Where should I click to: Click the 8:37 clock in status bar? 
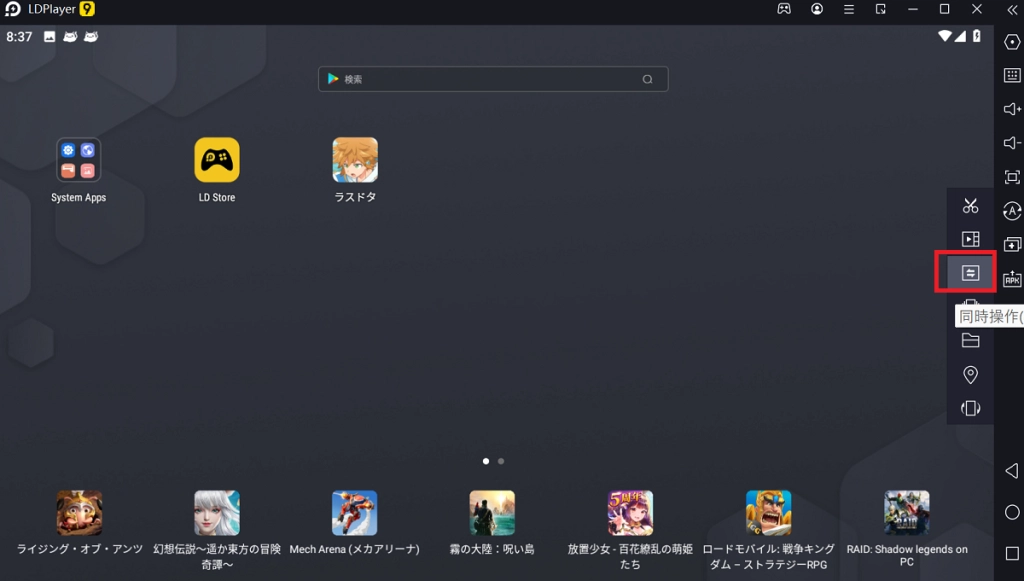(19, 37)
